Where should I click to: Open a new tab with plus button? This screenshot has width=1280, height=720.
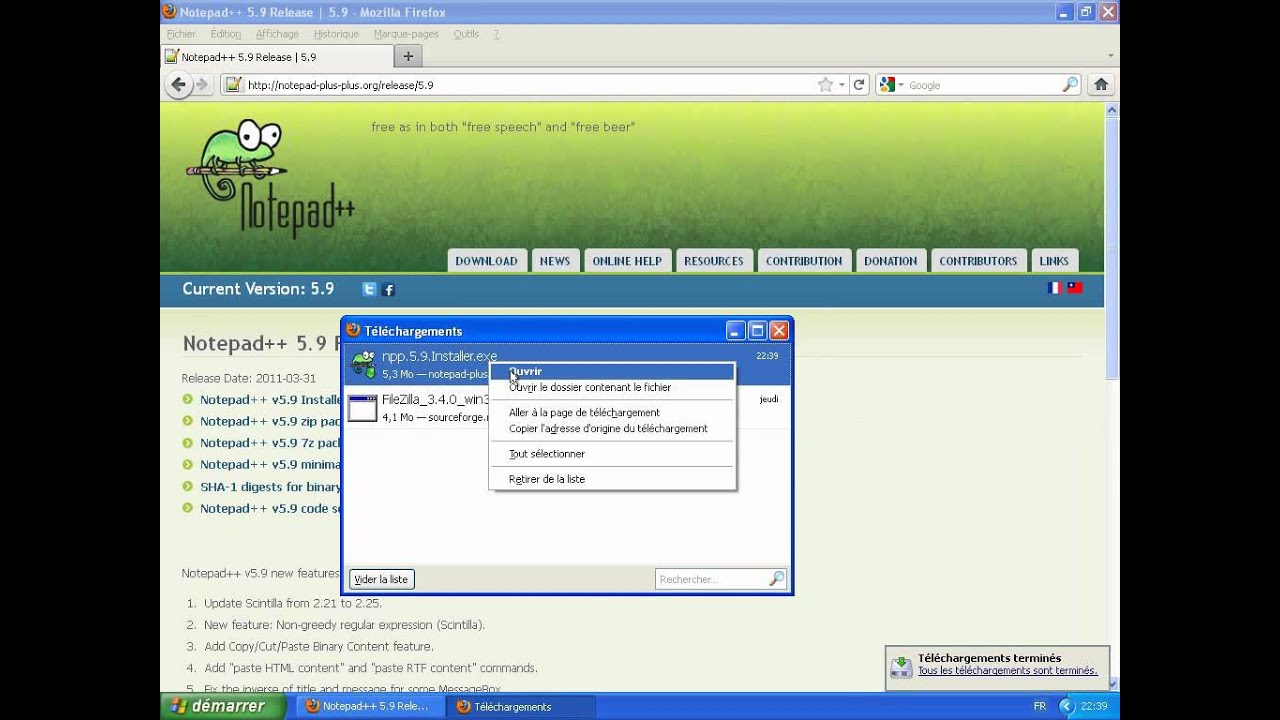(x=407, y=57)
